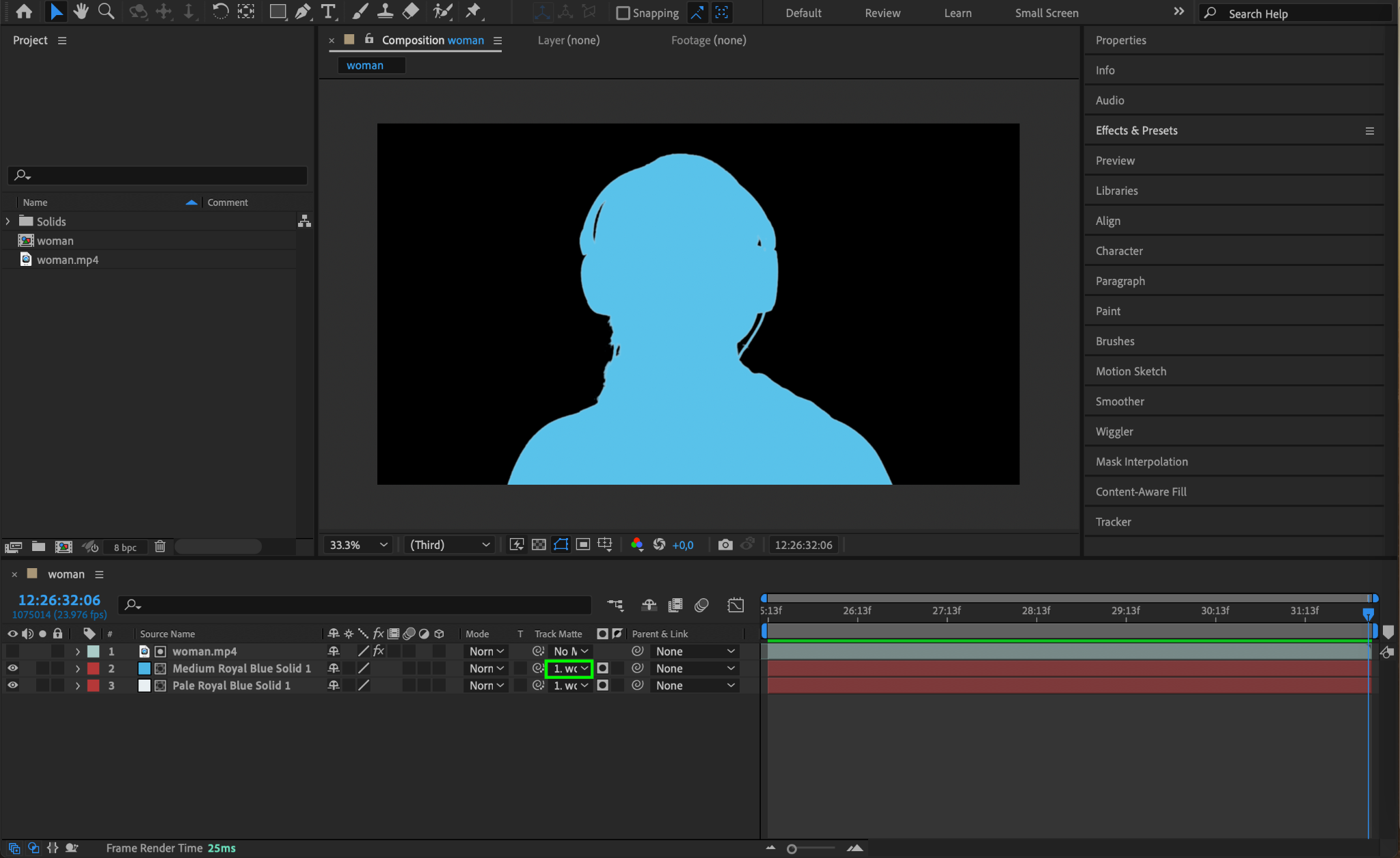Click the Take Snapshot camera icon

pyautogui.click(x=725, y=545)
